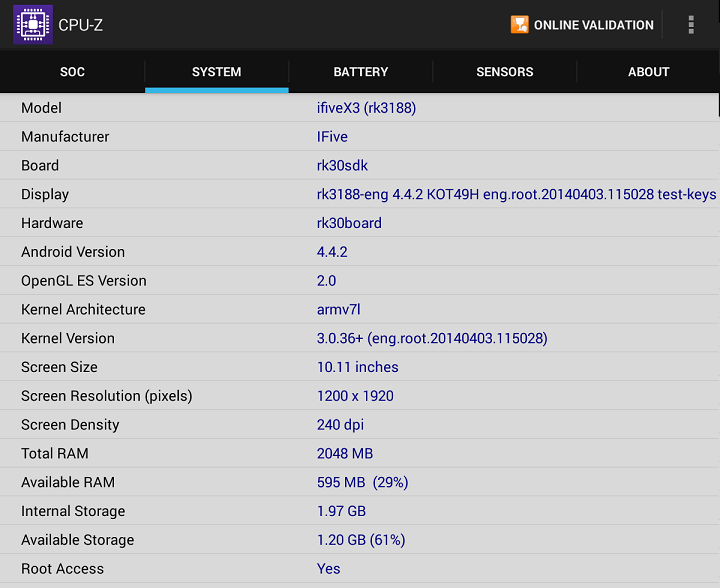Click the 3.0.36+ kernel version value

[x=432, y=338]
